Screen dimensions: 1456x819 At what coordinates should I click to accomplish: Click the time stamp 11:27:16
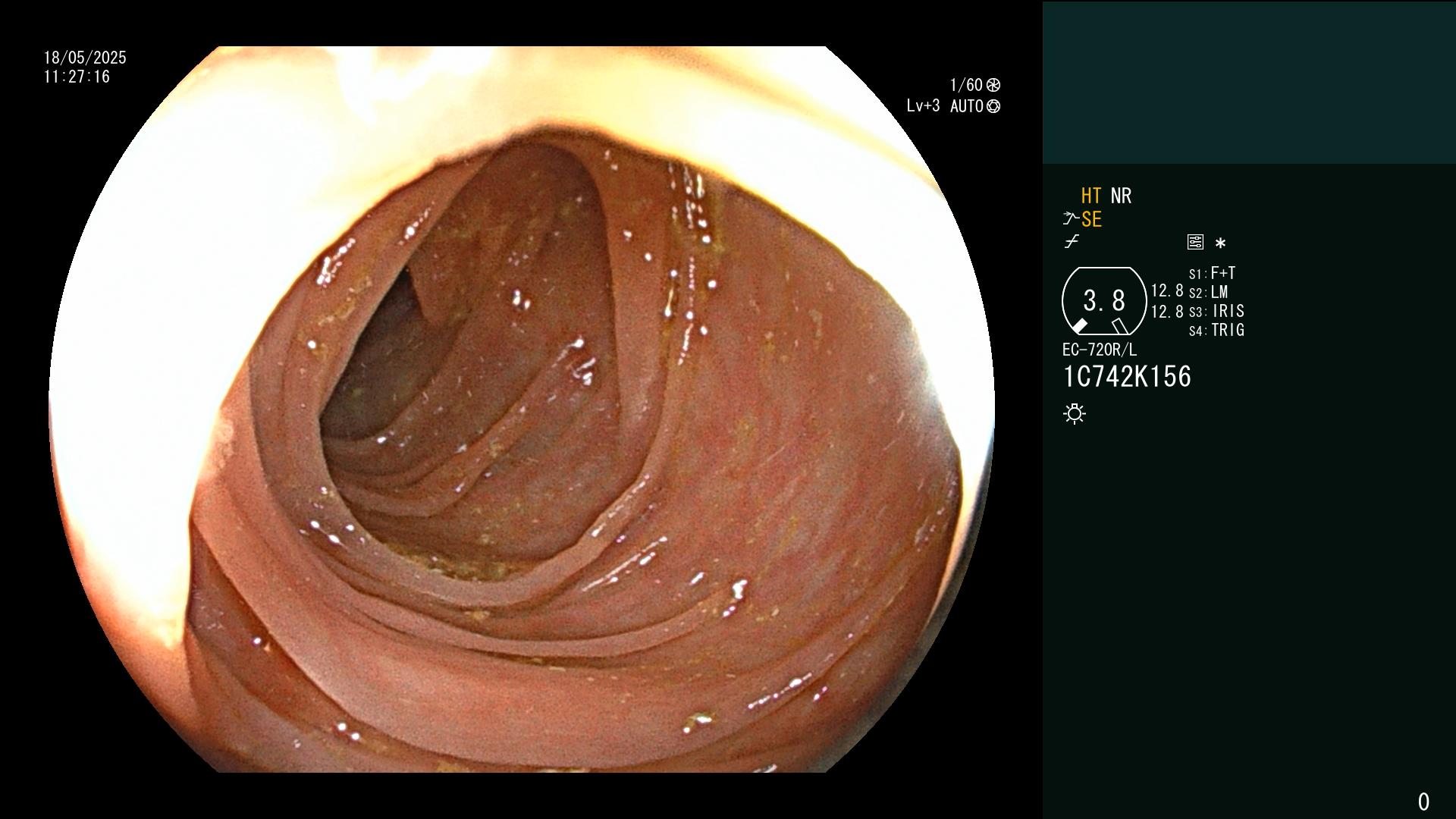[77, 77]
